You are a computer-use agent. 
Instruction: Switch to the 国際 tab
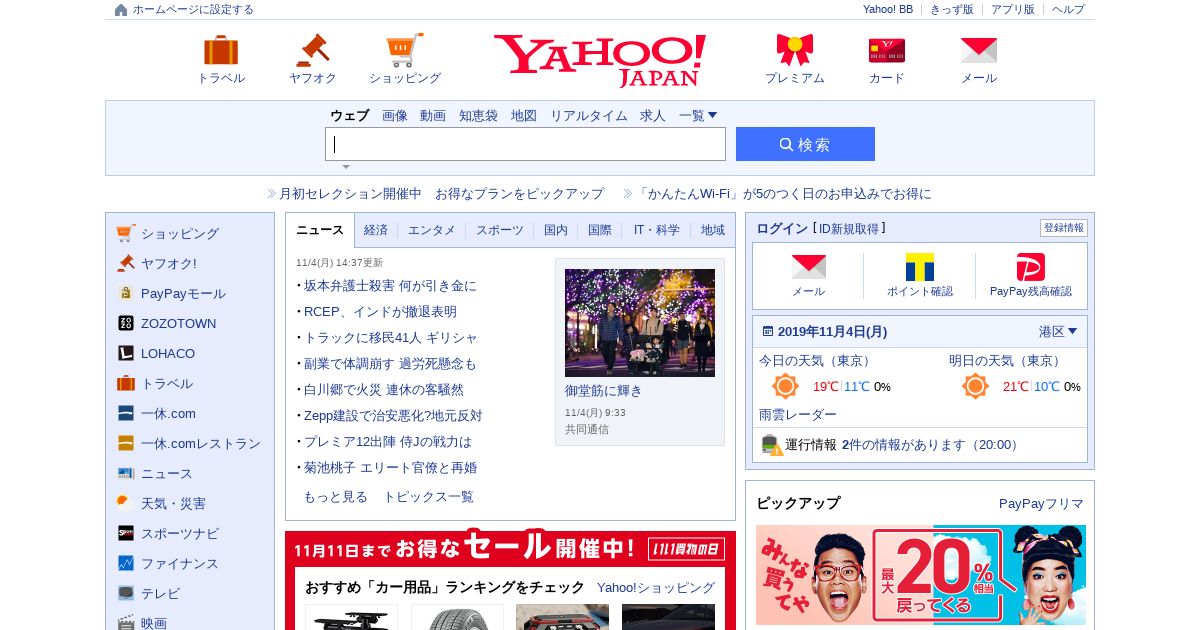[x=600, y=230]
